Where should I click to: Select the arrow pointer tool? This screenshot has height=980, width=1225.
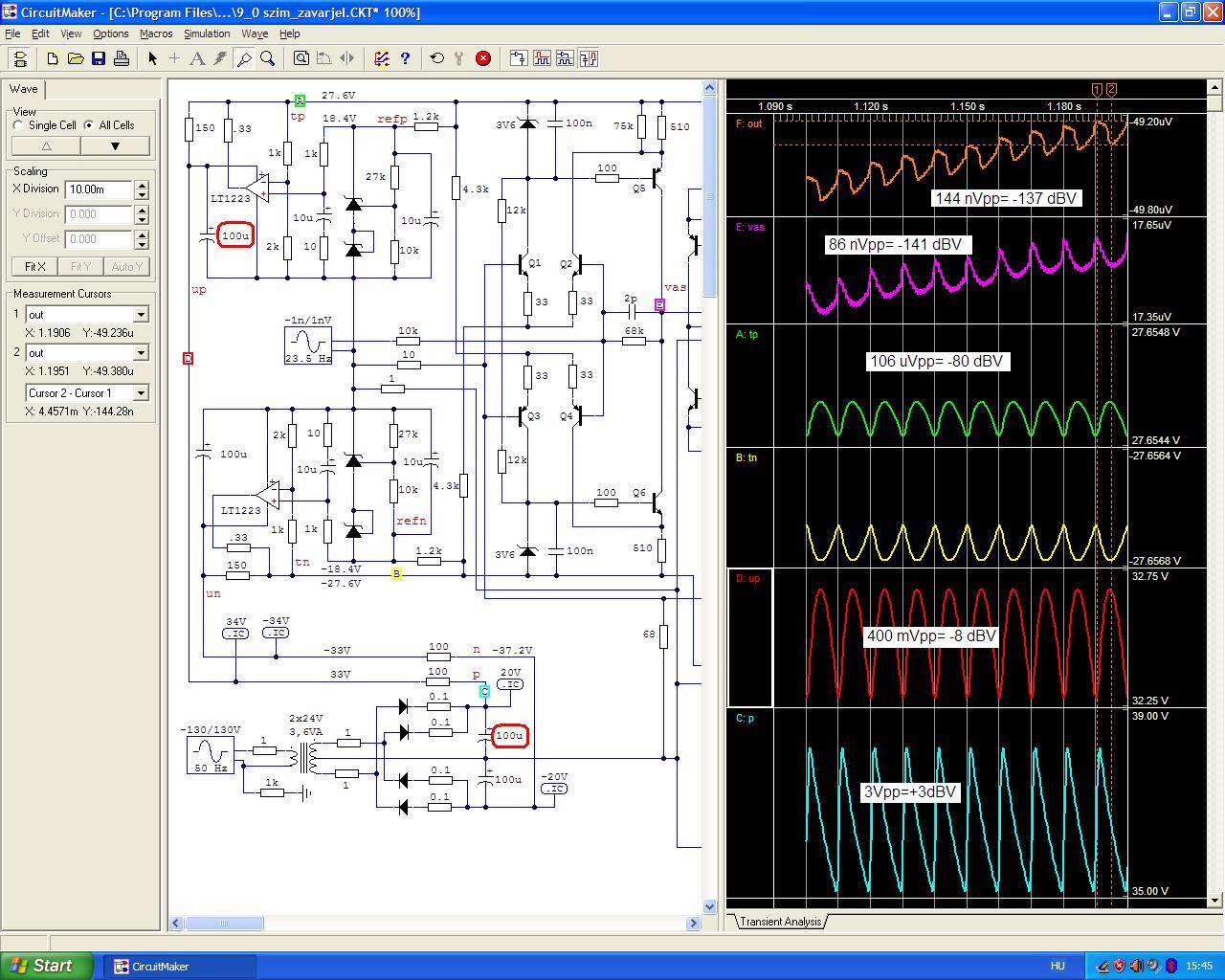pos(152,58)
